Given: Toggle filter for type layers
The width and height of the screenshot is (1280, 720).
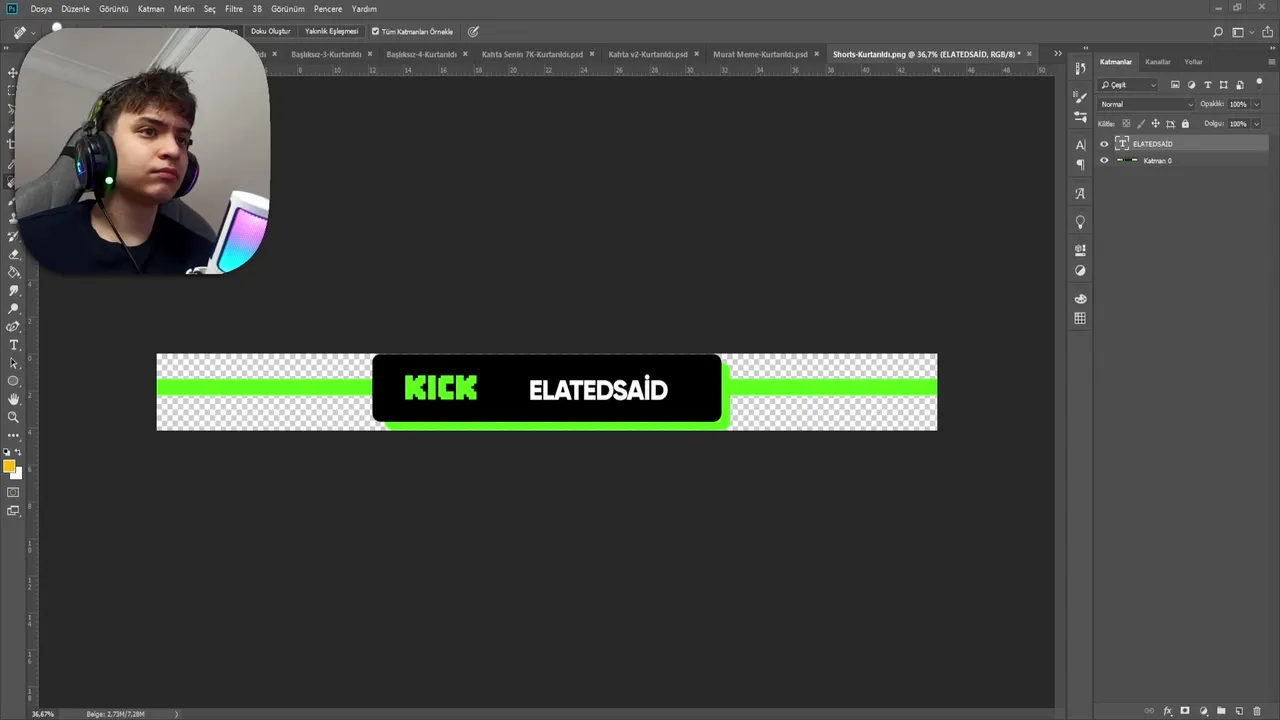Looking at the screenshot, I should tap(1208, 85).
